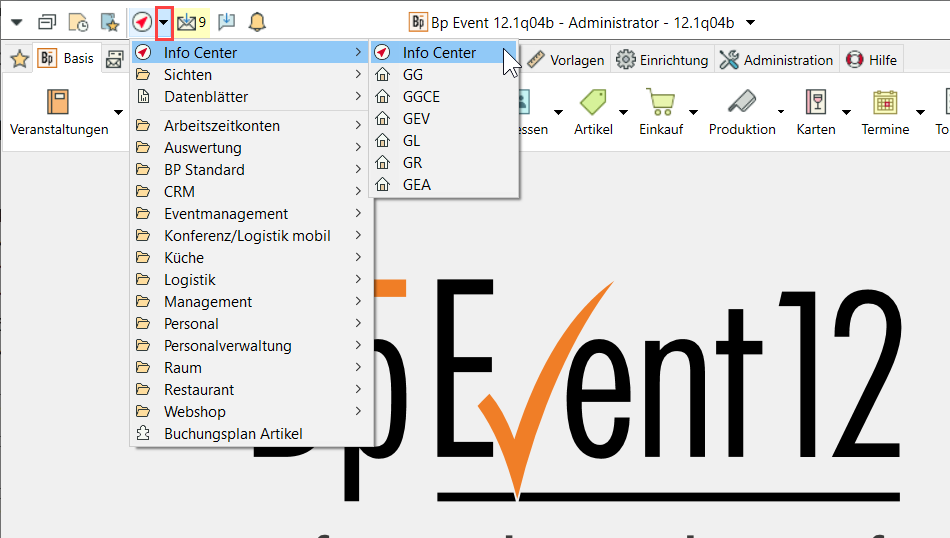Select GEA in the submenu list
This screenshot has width=950, height=538.
pyautogui.click(x=416, y=185)
